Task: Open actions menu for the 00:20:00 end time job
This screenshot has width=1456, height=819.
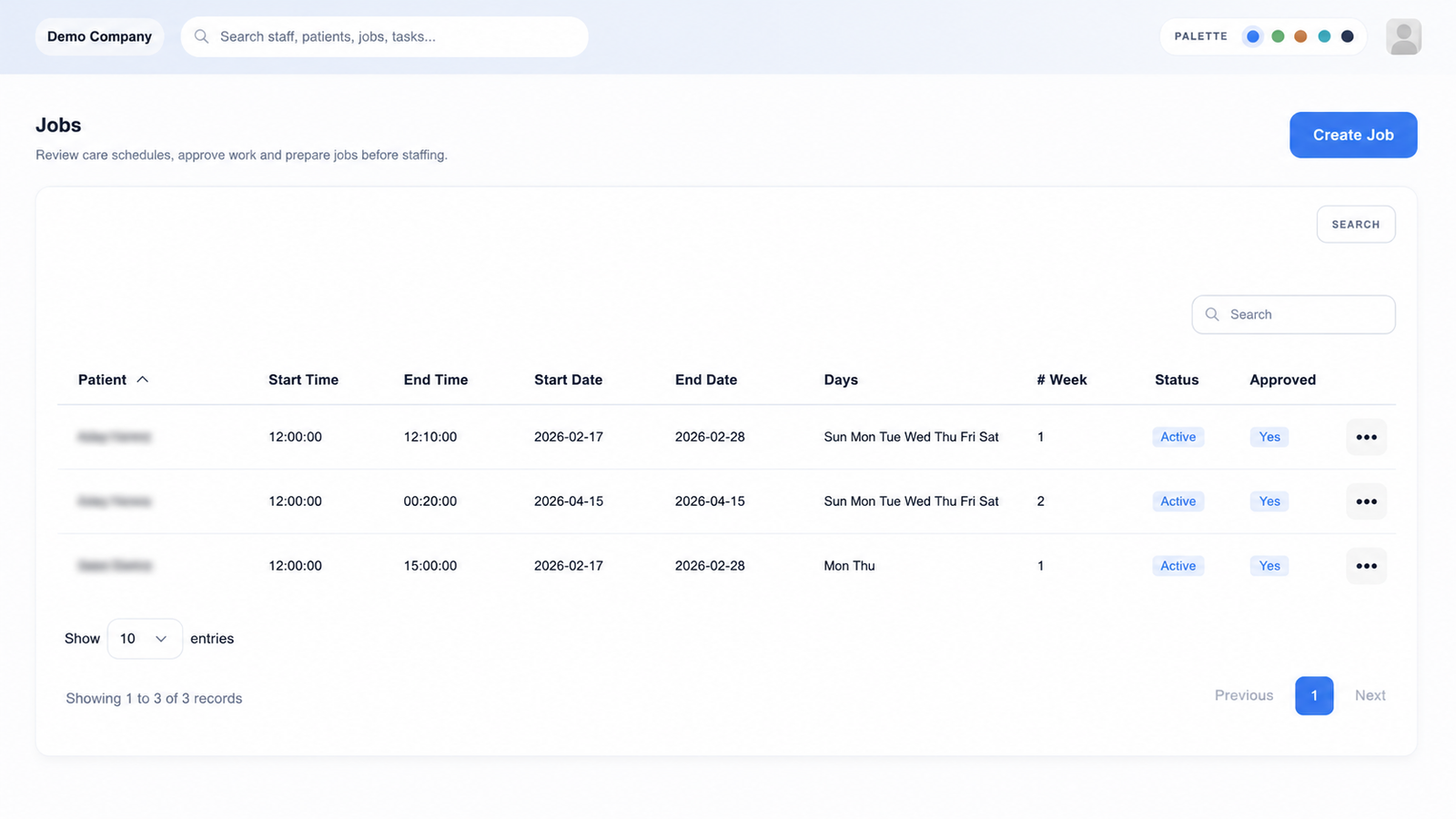Action: tap(1366, 501)
